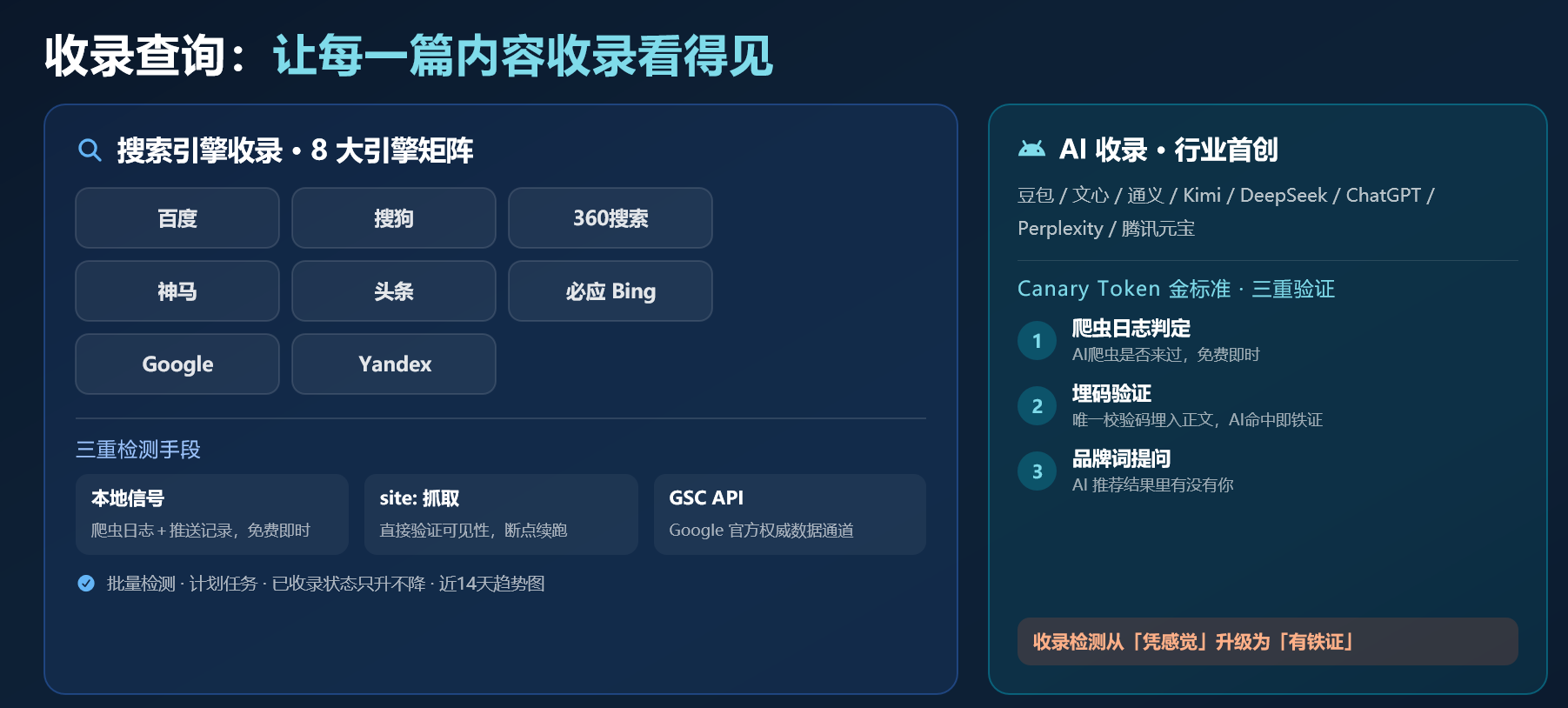Click the robot icon next to AI 收录
This screenshot has width=1568, height=708.
(1031, 149)
